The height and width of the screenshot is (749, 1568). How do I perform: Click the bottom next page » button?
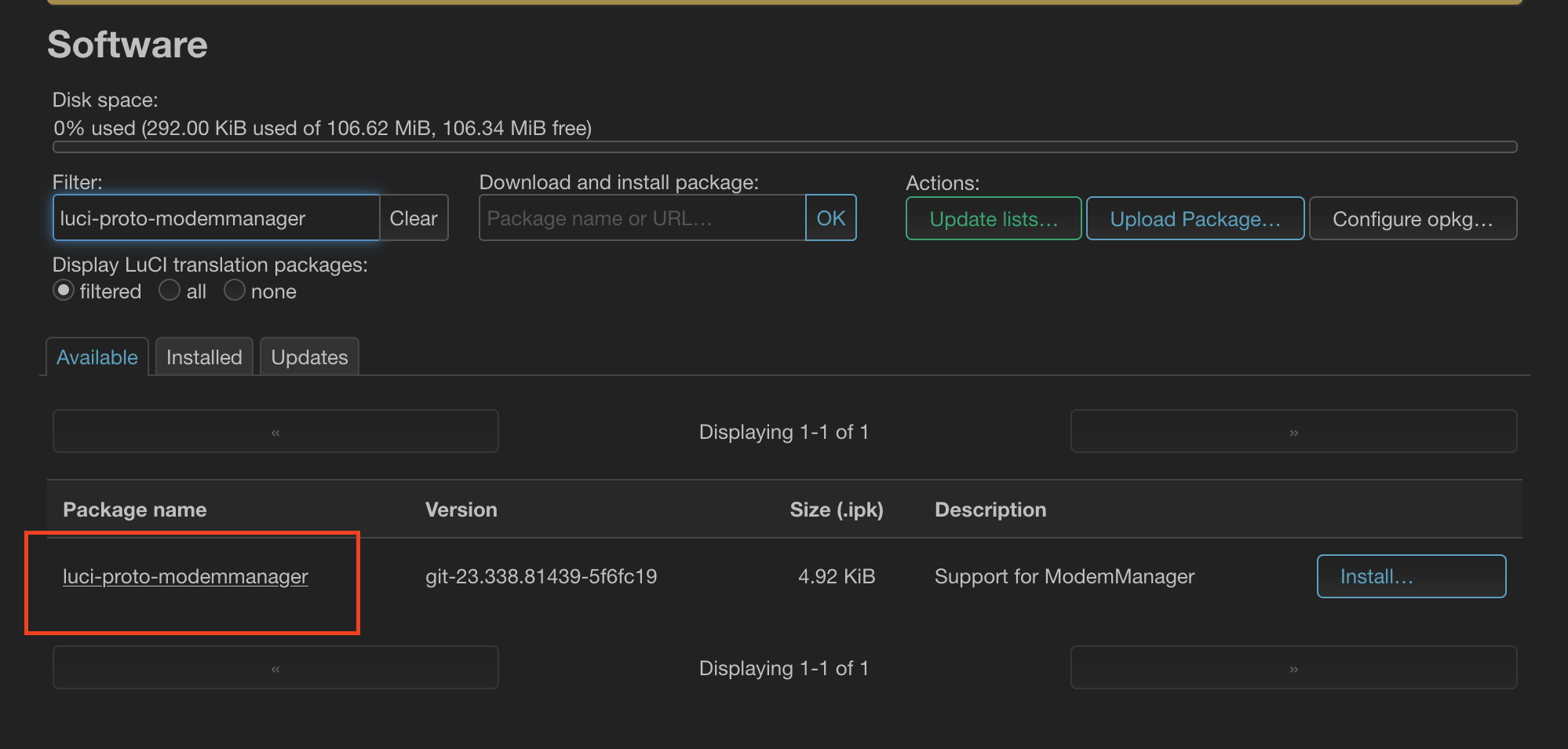click(1293, 668)
